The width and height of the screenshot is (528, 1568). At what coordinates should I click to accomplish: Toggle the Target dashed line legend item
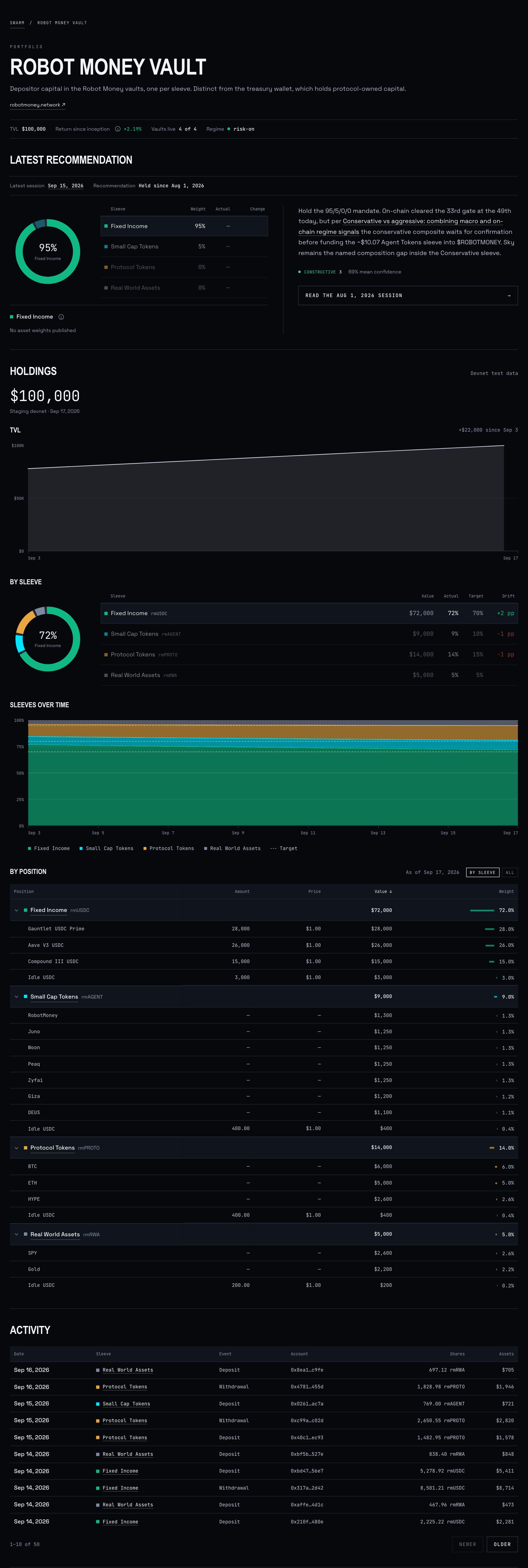[x=284, y=849]
